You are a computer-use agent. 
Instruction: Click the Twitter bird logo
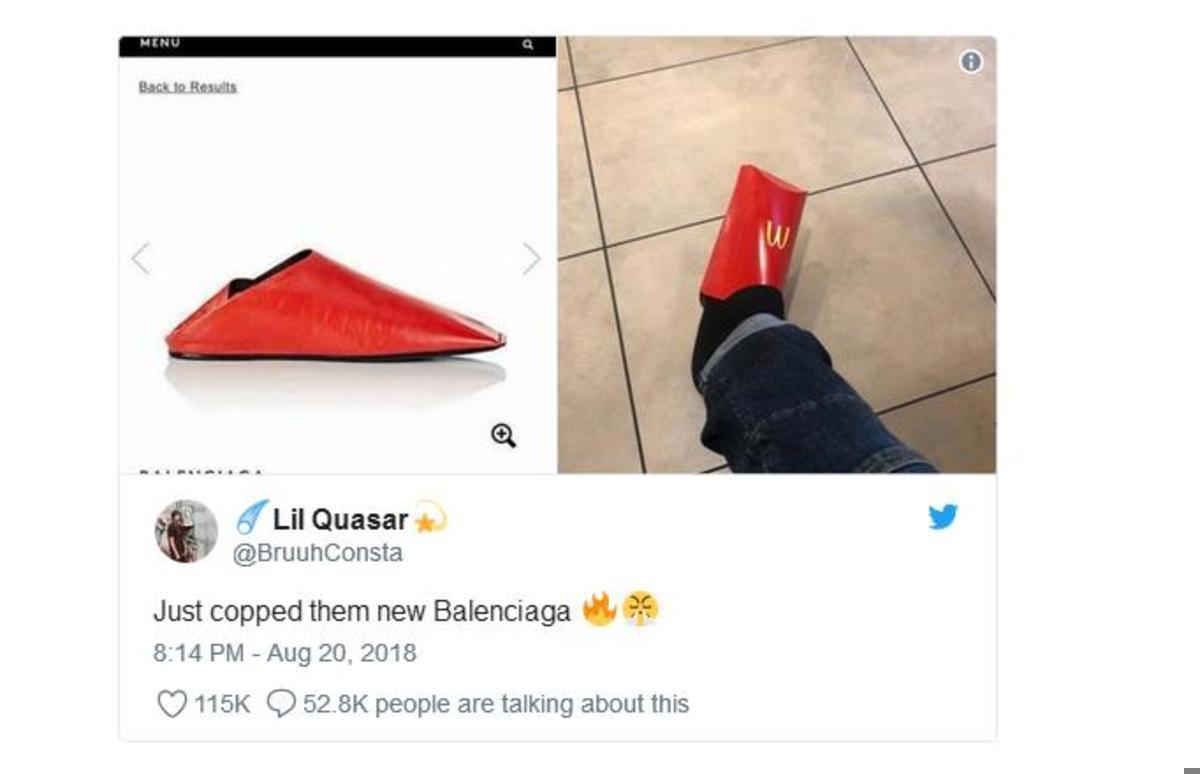[943, 517]
